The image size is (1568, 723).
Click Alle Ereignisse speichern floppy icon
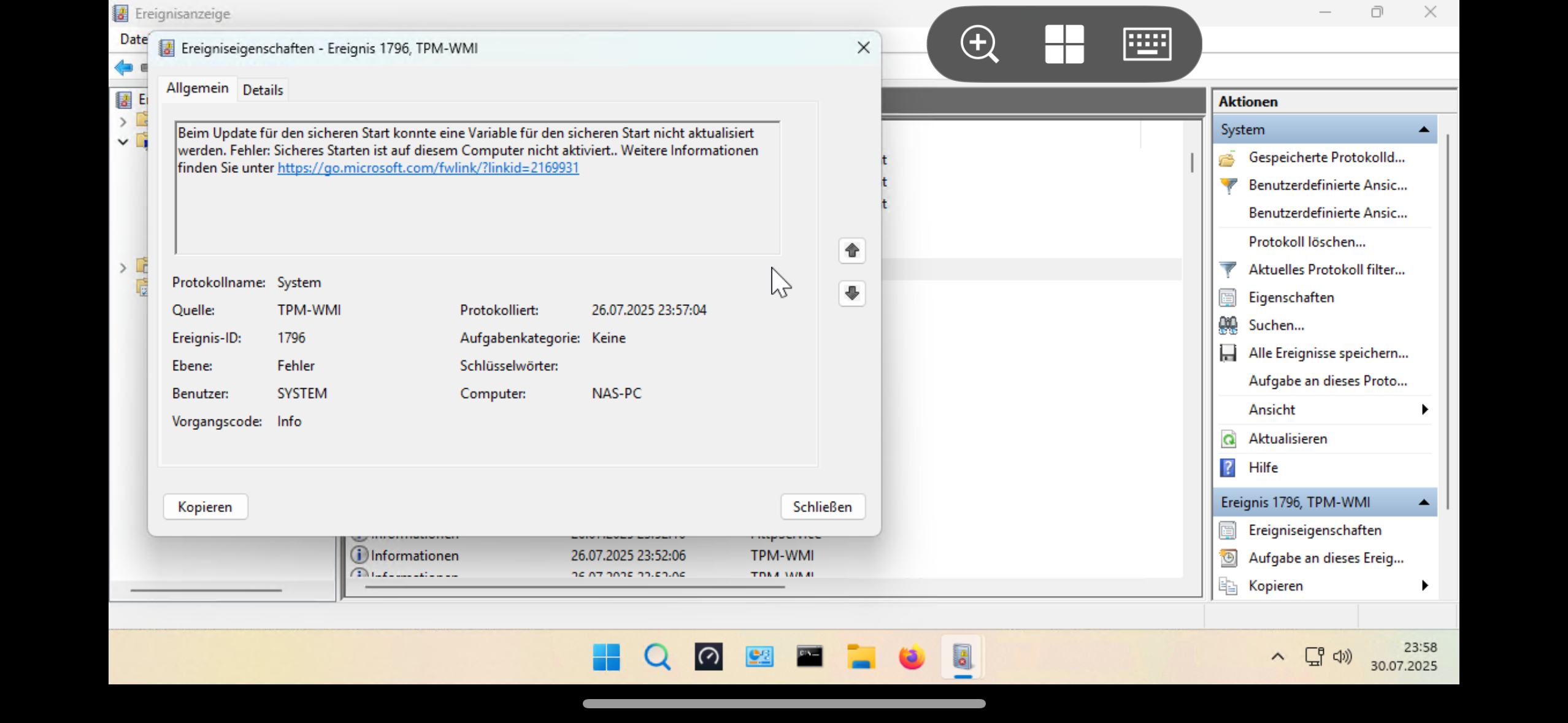point(1228,353)
